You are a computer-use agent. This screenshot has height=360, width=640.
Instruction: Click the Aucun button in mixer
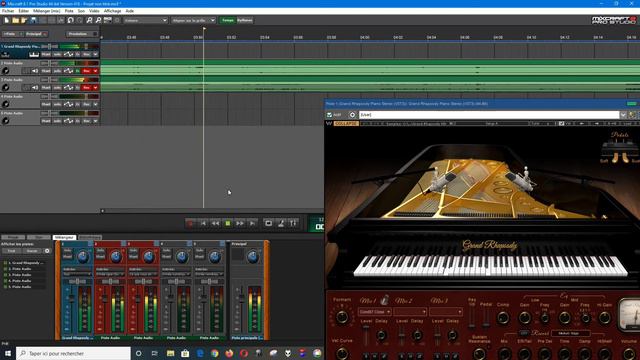click(32, 251)
